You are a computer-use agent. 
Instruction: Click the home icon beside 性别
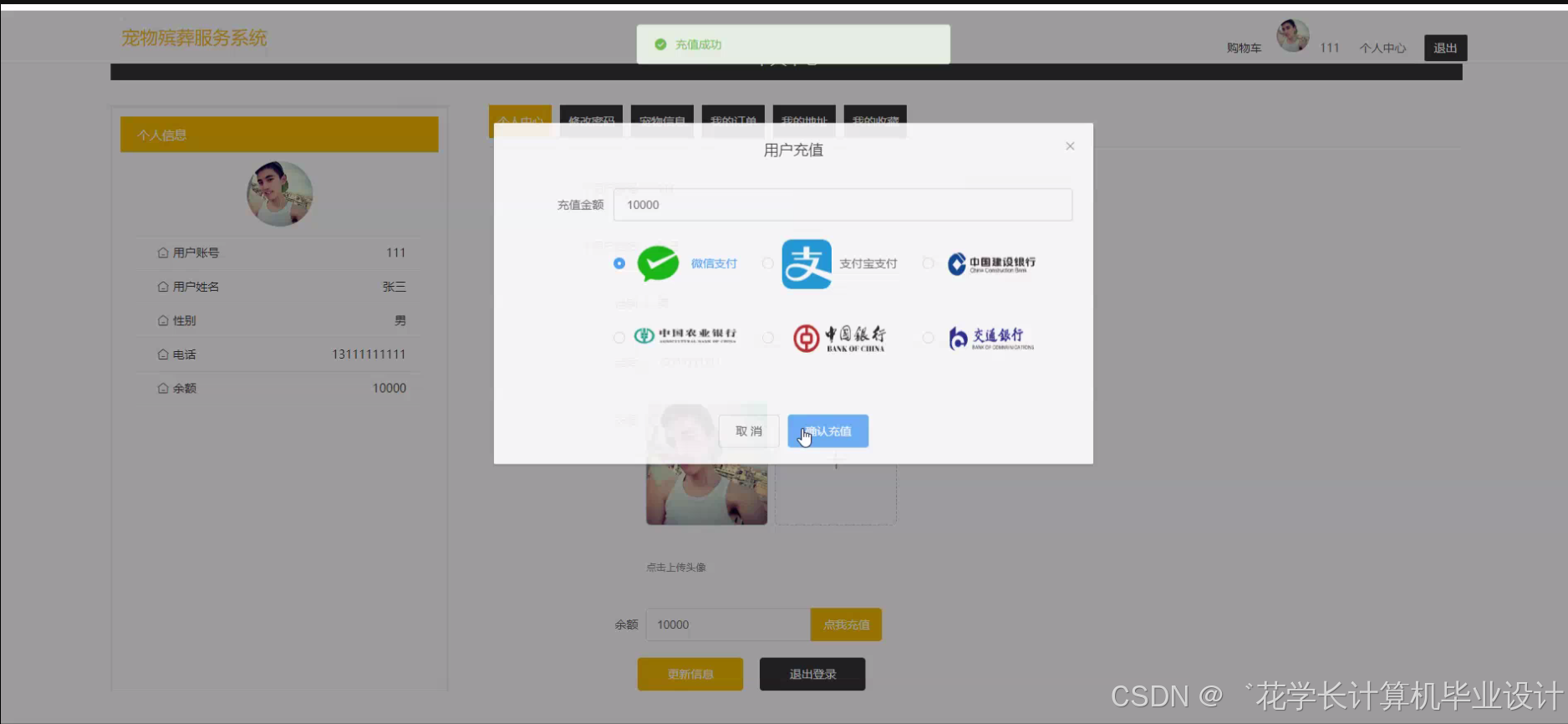[163, 320]
